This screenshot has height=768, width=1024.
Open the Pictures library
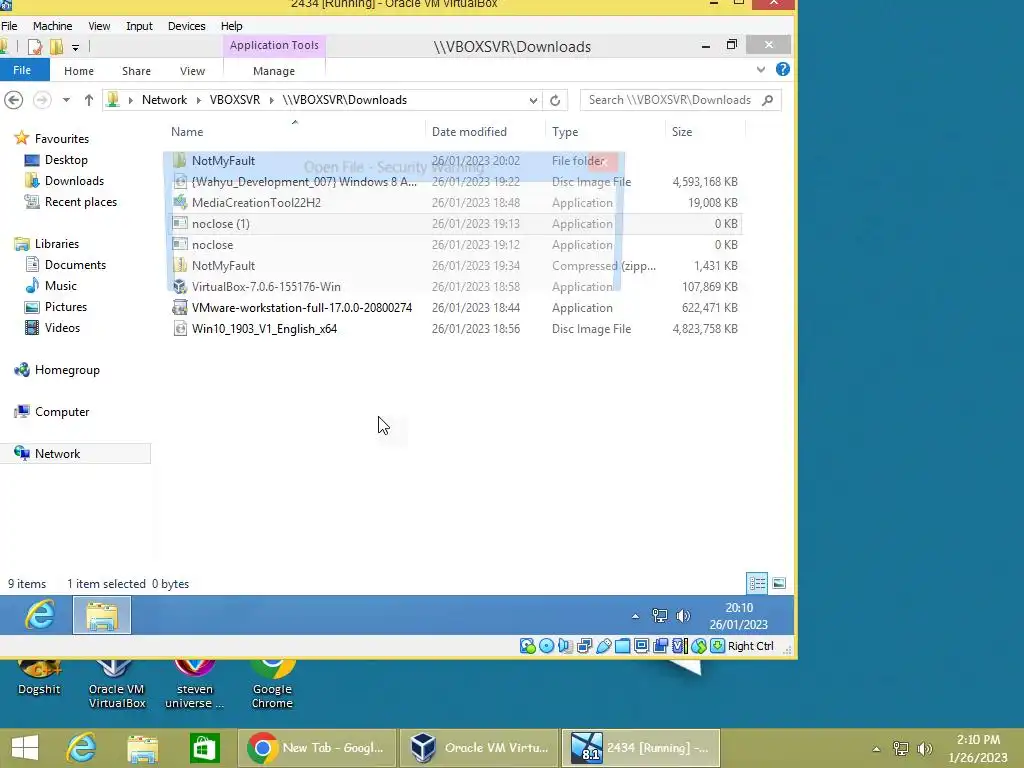[x=55, y=306]
